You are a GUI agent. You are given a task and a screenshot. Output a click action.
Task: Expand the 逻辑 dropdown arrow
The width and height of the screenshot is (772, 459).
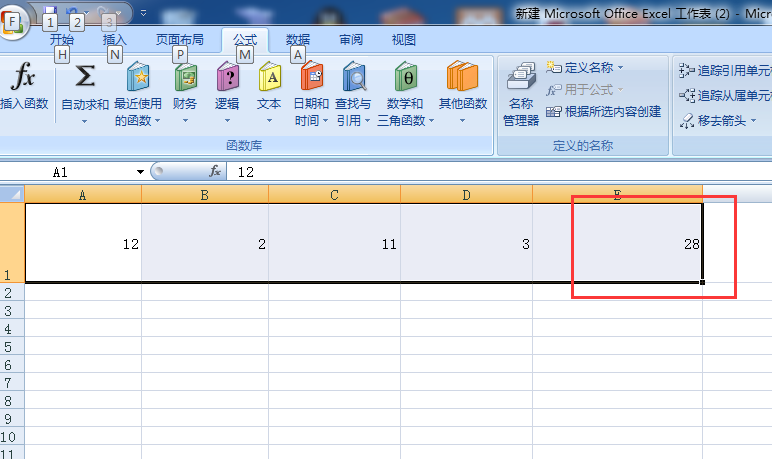pos(227,121)
